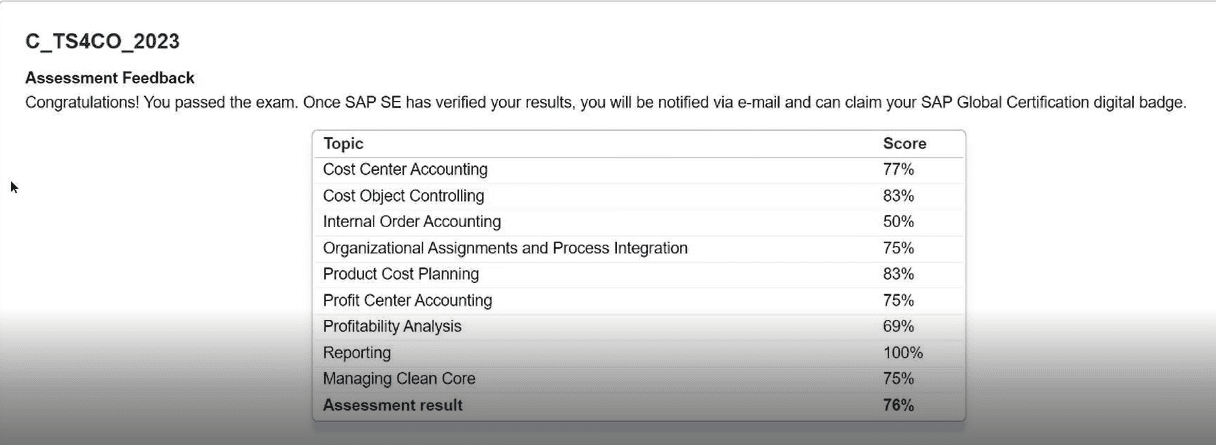Click the Profit Center Accounting topic
Viewport: 1216px width, 445px height.
coord(407,300)
